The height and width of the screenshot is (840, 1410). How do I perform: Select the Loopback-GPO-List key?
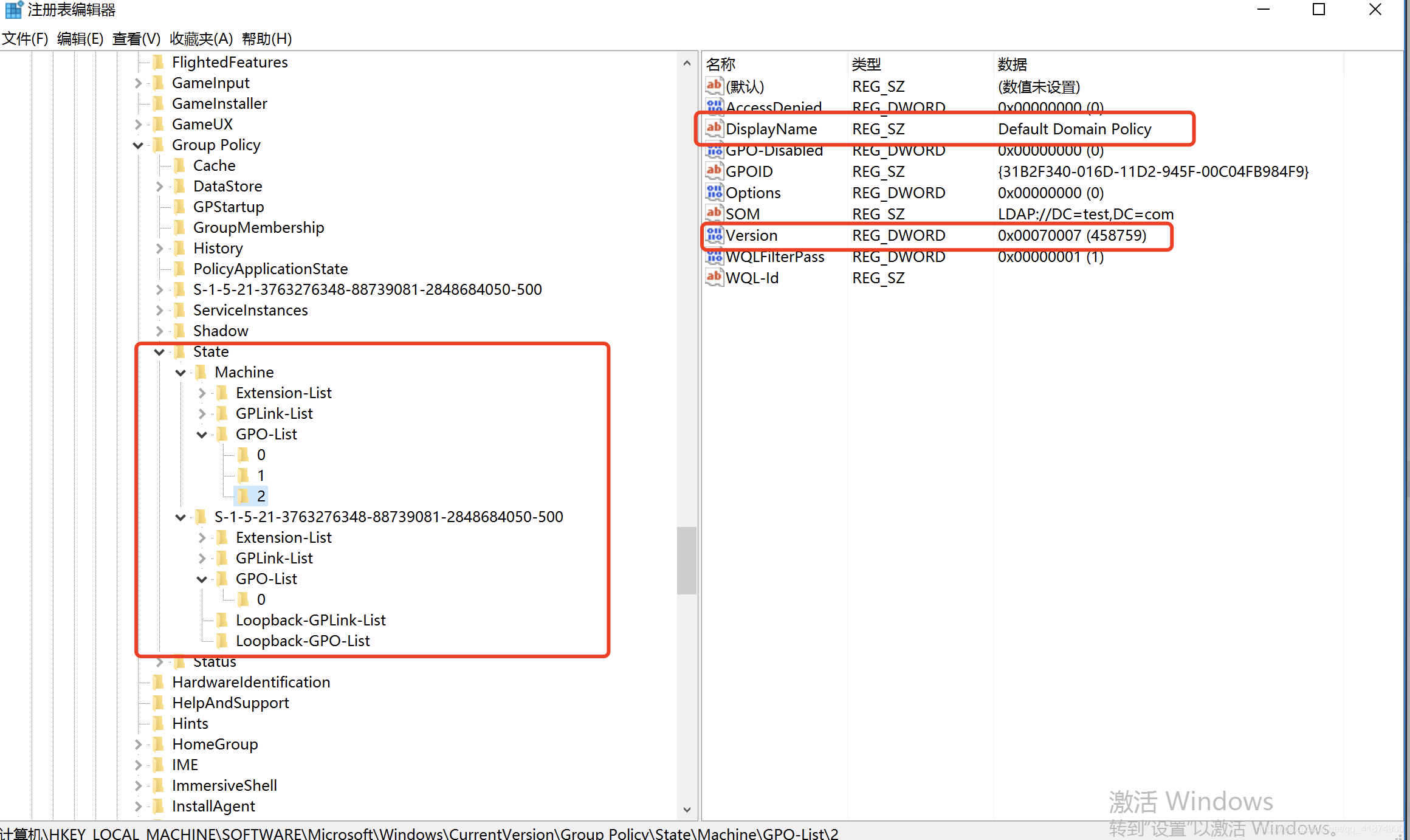[x=303, y=641]
